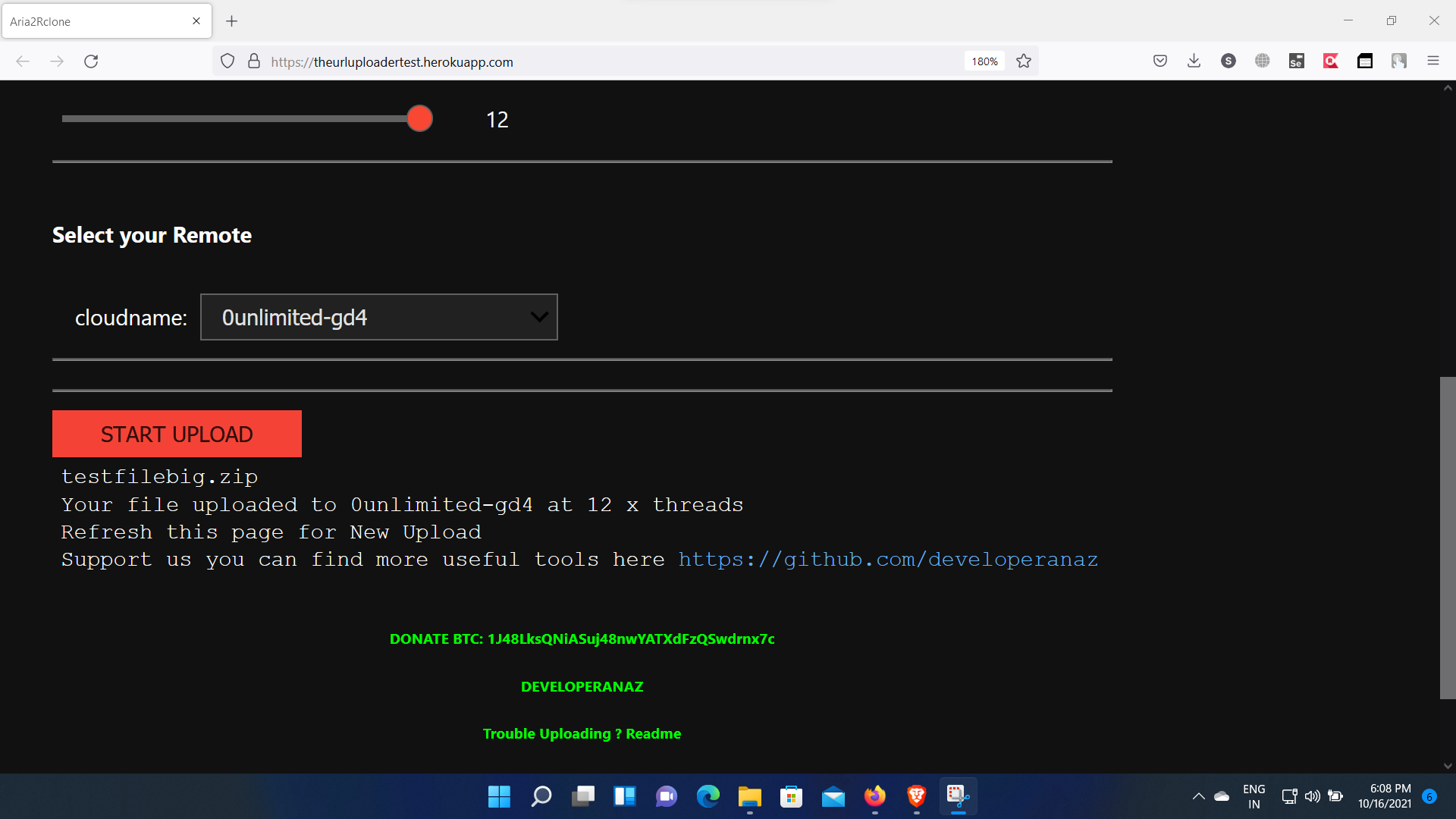Open a new browser tab
The width and height of the screenshot is (1456, 819).
tap(232, 21)
